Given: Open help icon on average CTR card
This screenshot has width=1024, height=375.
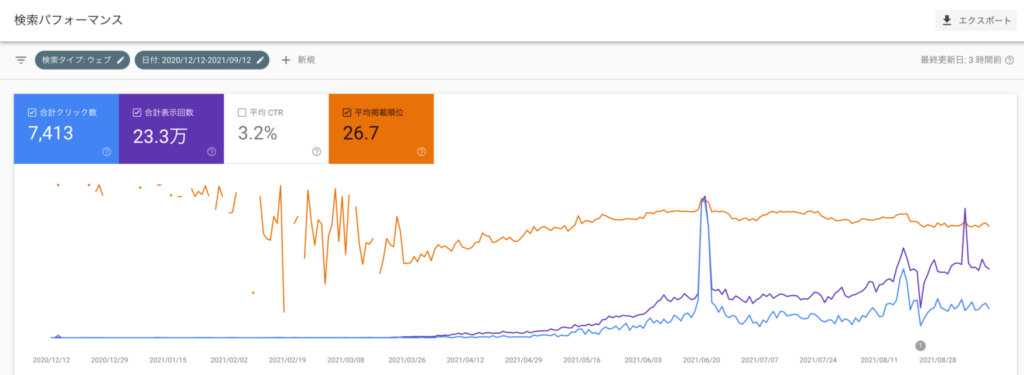Looking at the screenshot, I should pyautogui.click(x=316, y=152).
